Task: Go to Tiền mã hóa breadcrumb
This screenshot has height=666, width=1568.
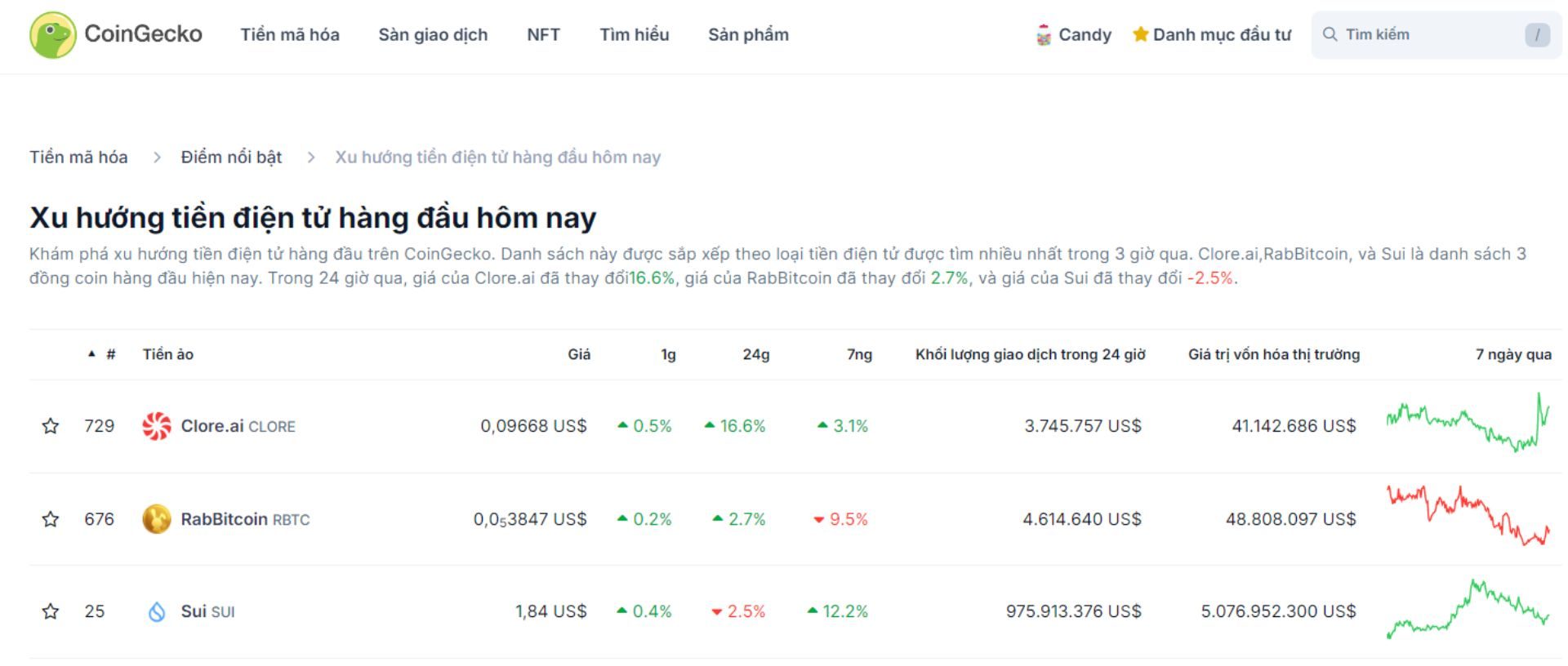Action: [x=78, y=157]
